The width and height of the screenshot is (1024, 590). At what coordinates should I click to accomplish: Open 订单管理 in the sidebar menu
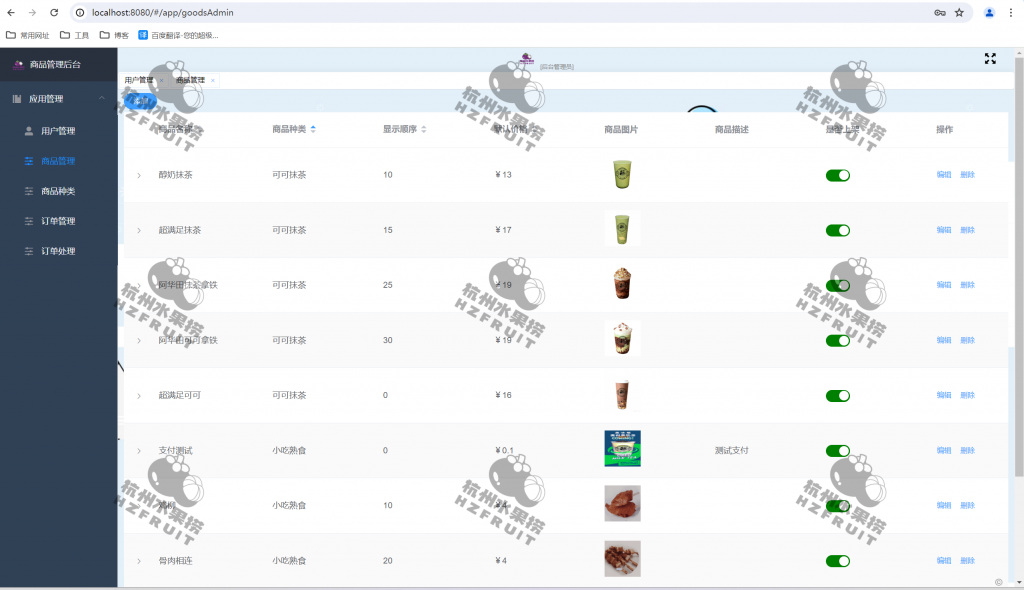click(58, 221)
